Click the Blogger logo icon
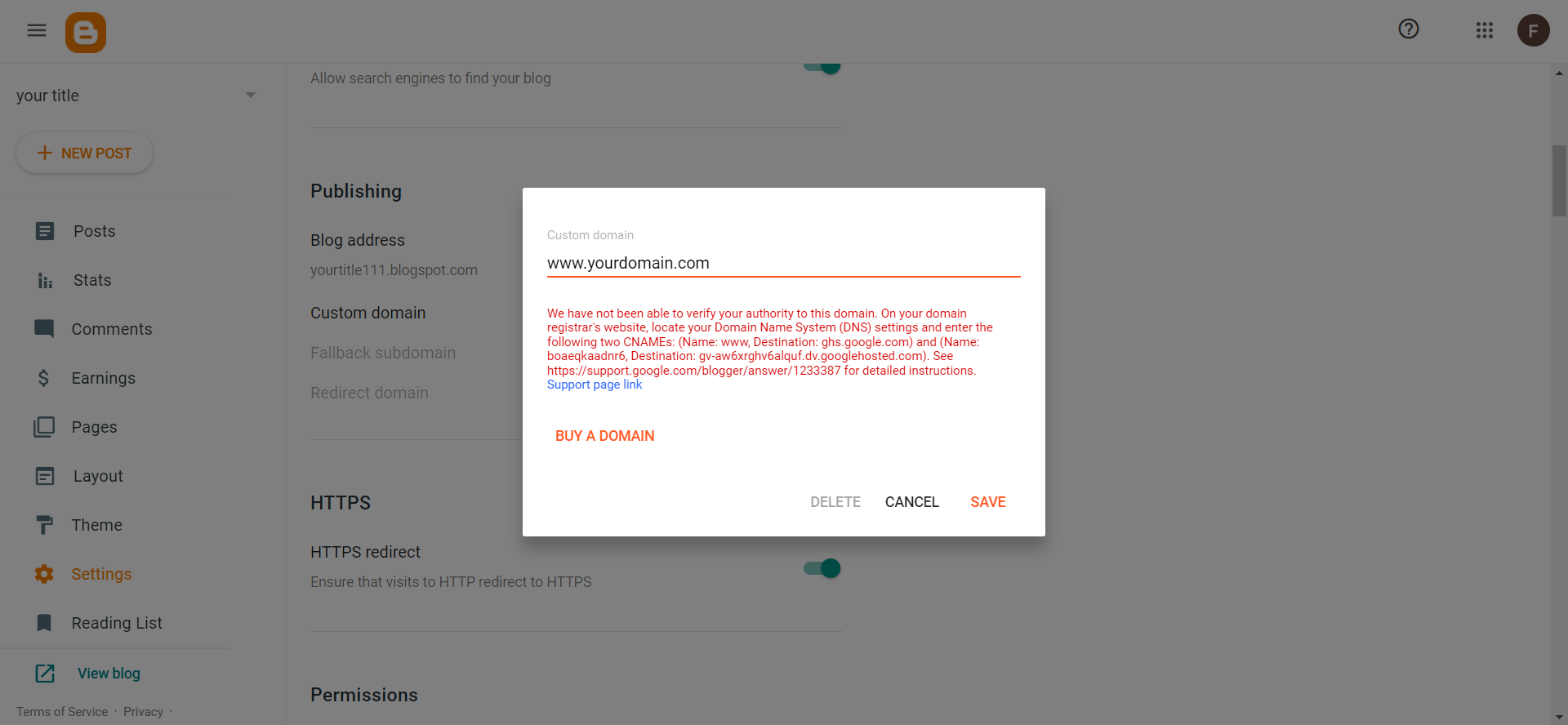The height and width of the screenshot is (725, 1568). tap(86, 33)
